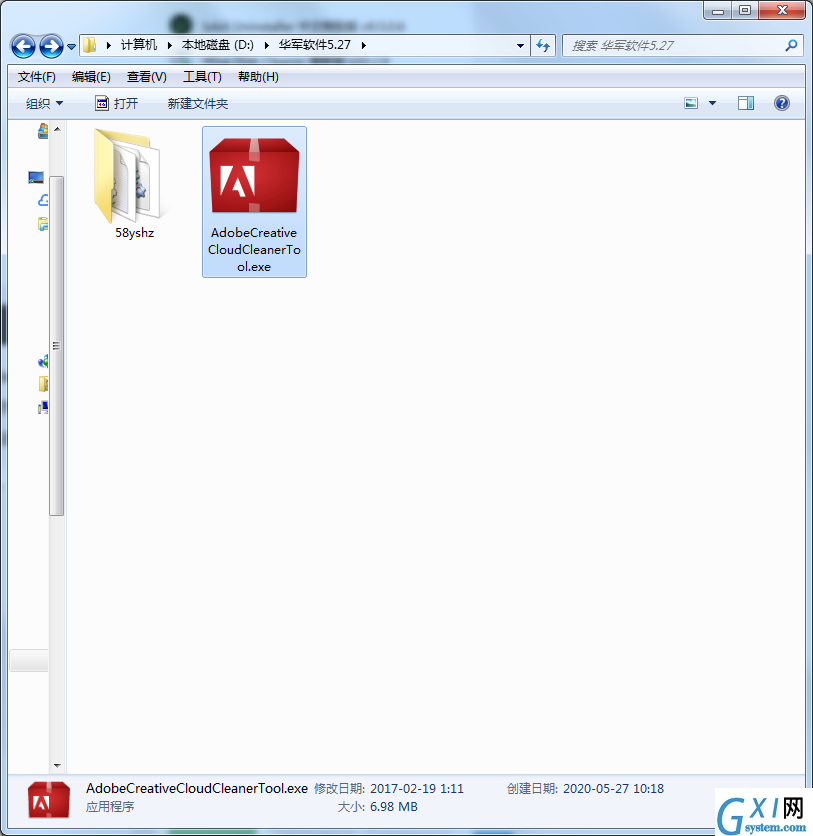
Task: Click the folder icon in address bar
Action: point(90,45)
